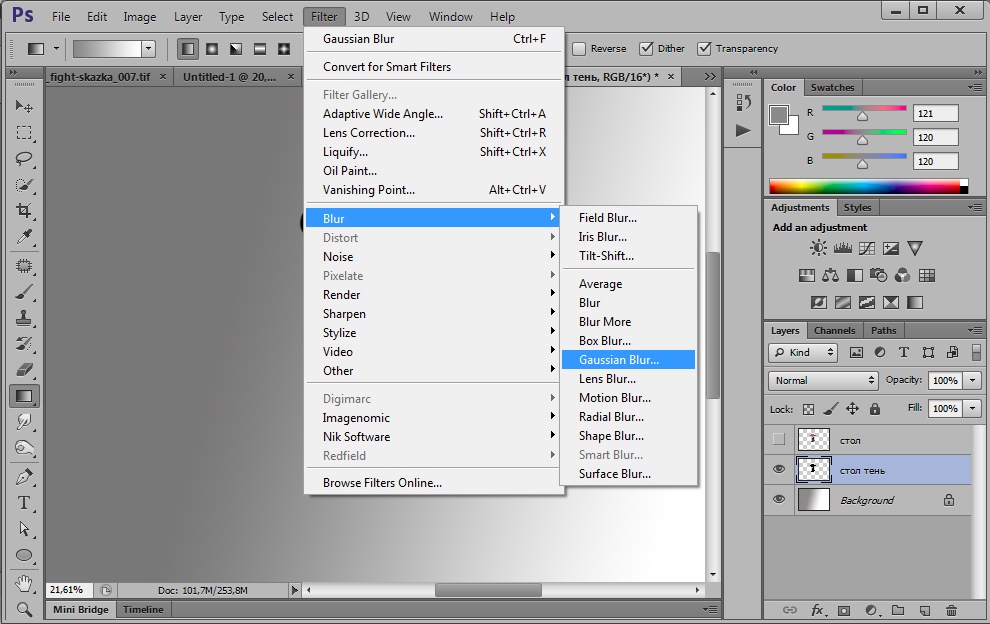Choose Gaussian Blur... in Blur submenu
990x624 pixels.
click(628, 359)
